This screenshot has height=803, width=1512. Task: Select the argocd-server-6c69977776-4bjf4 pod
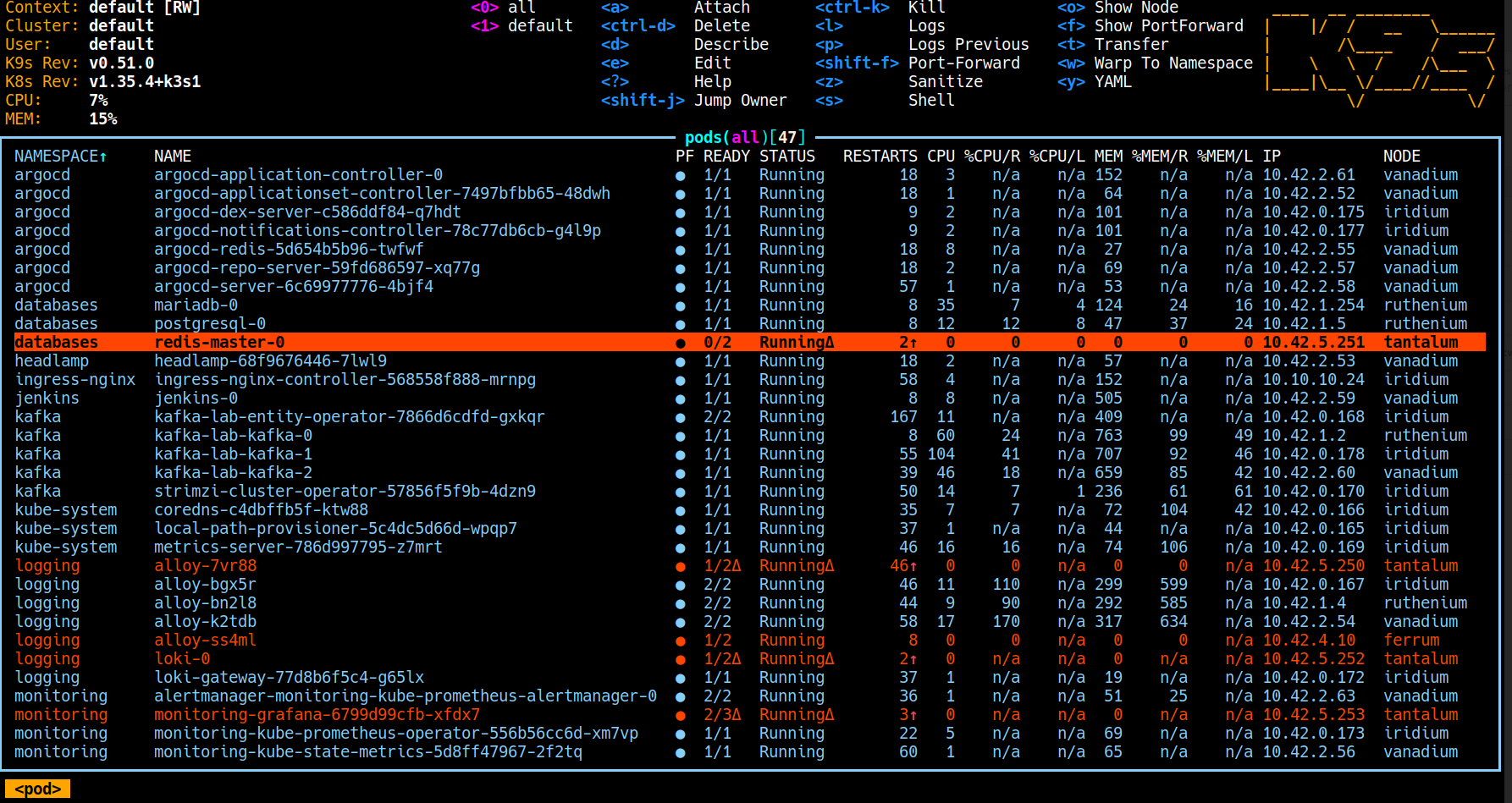pyautogui.click(x=294, y=287)
